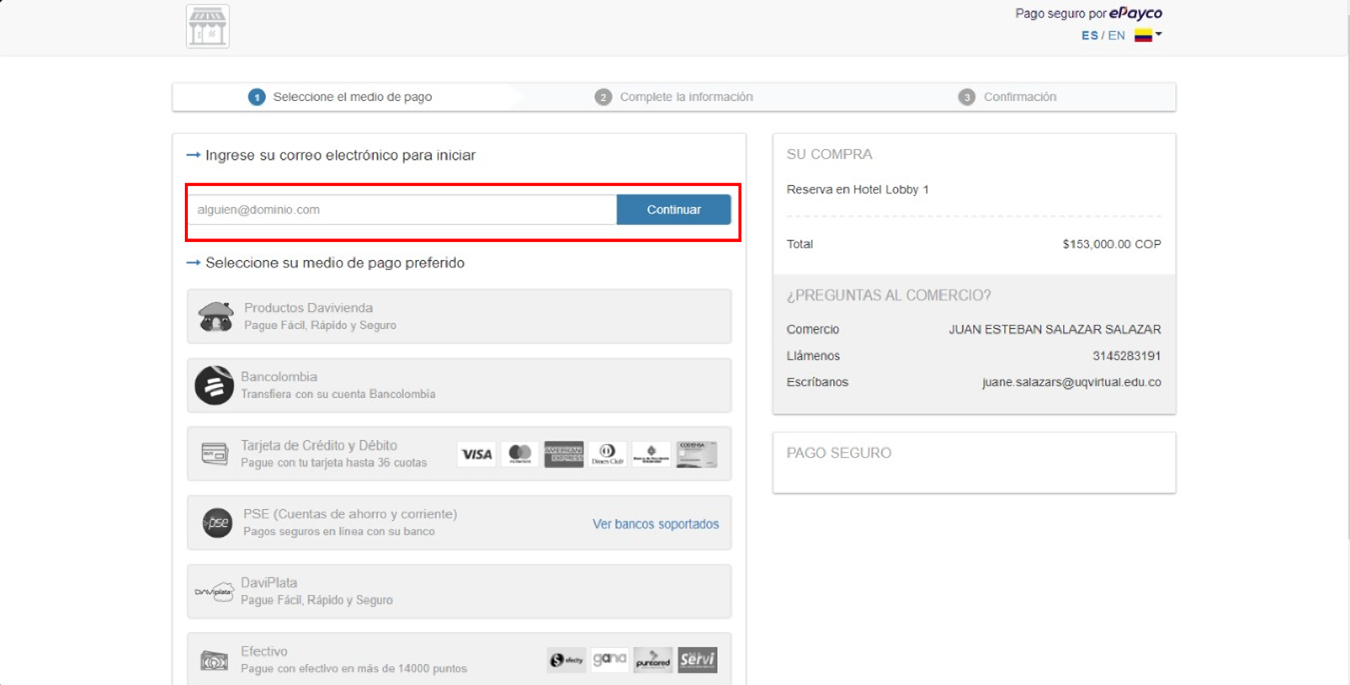
Task: Click the Diners Club logo
Action: click(607, 454)
